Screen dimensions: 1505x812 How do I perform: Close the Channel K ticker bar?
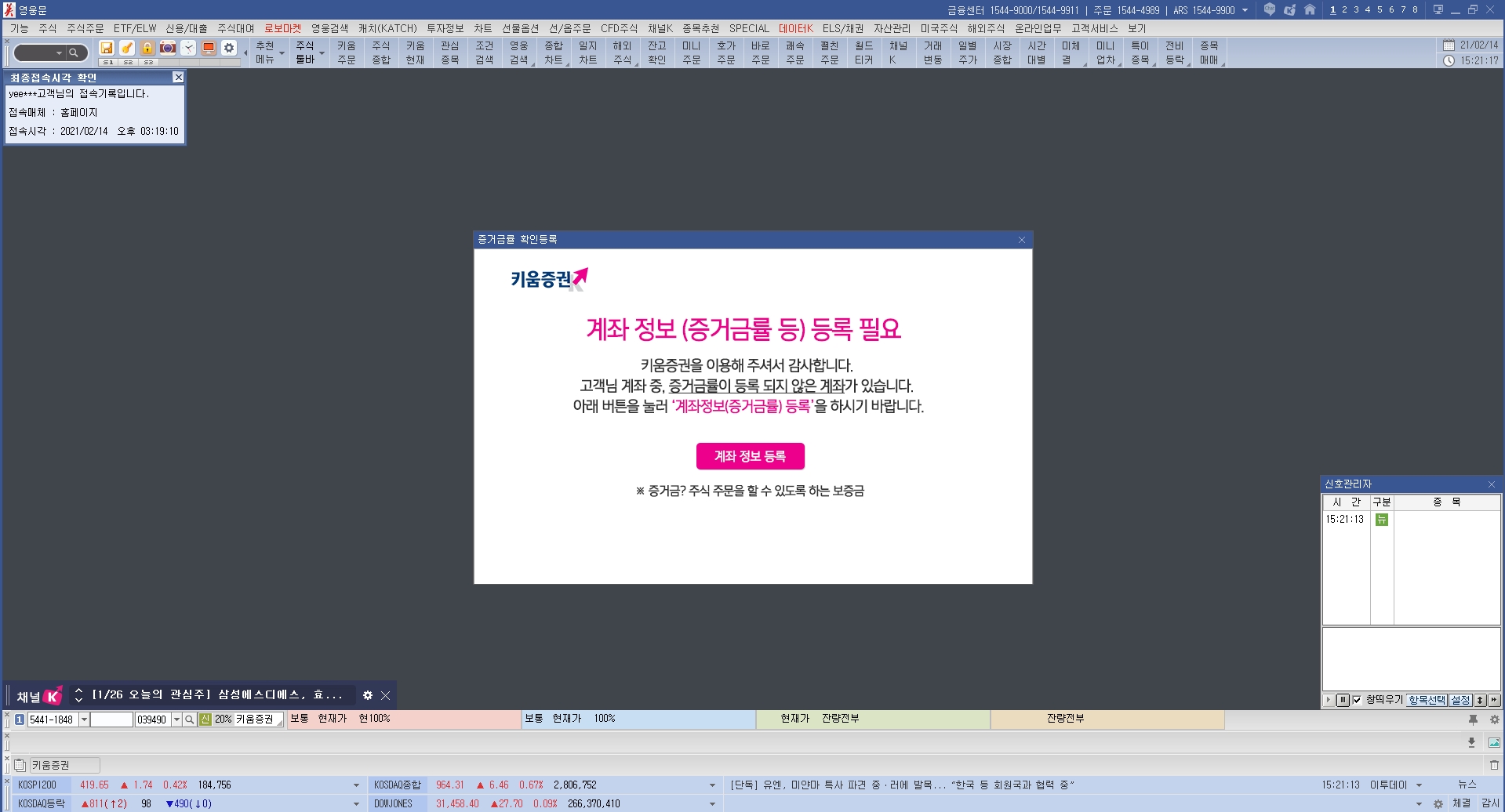click(386, 695)
